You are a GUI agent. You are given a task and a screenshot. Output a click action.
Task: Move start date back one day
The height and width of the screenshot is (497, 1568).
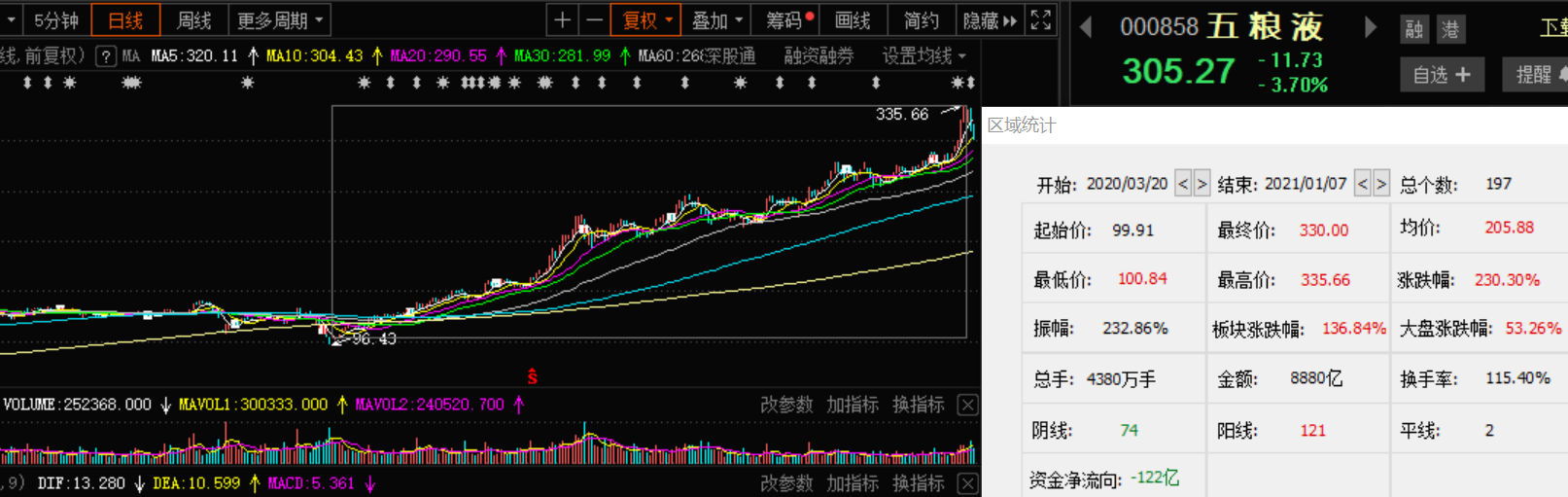[1183, 183]
